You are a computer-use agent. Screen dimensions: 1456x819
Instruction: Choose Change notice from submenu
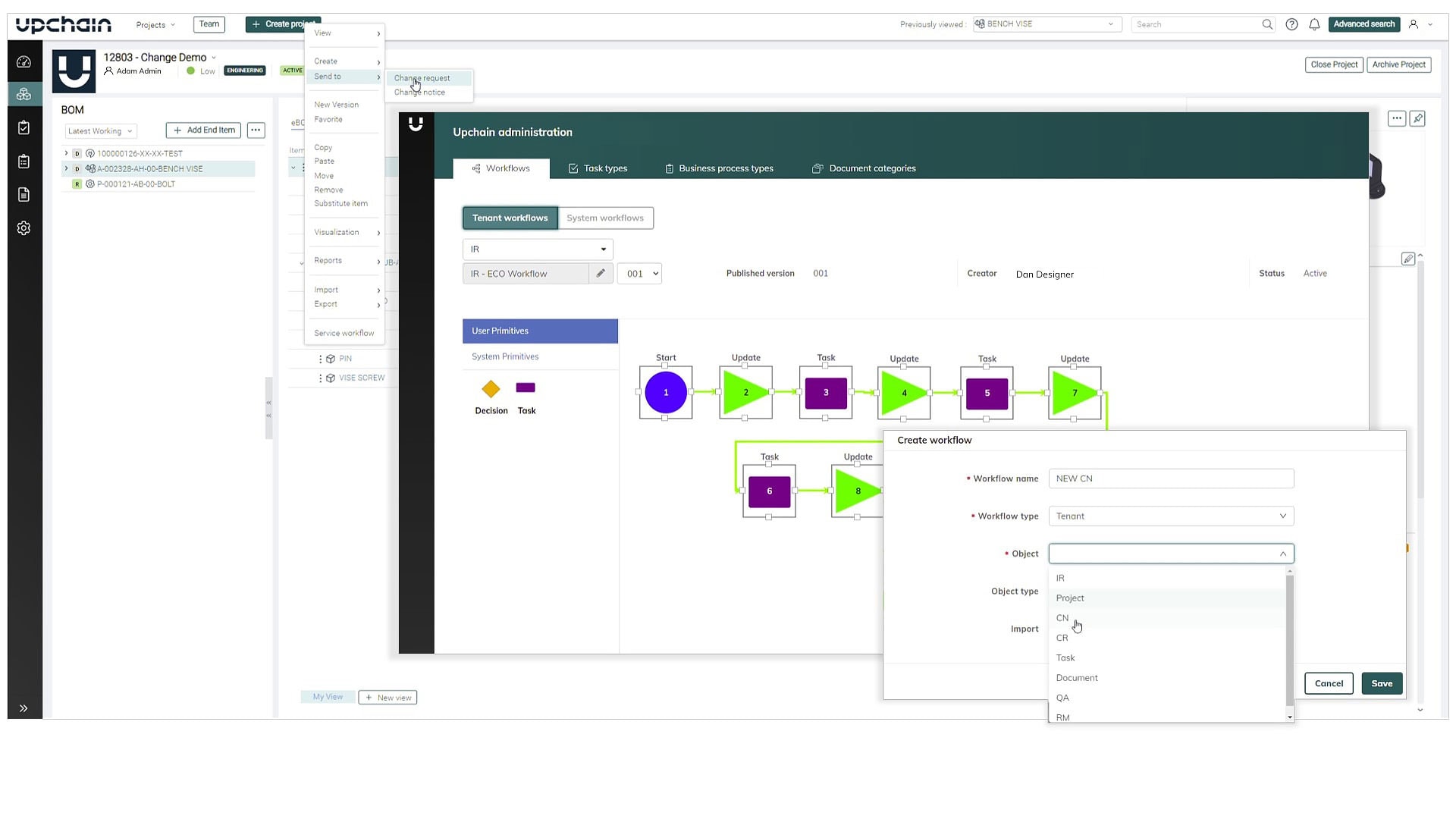pyautogui.click(x=419, y=93)
